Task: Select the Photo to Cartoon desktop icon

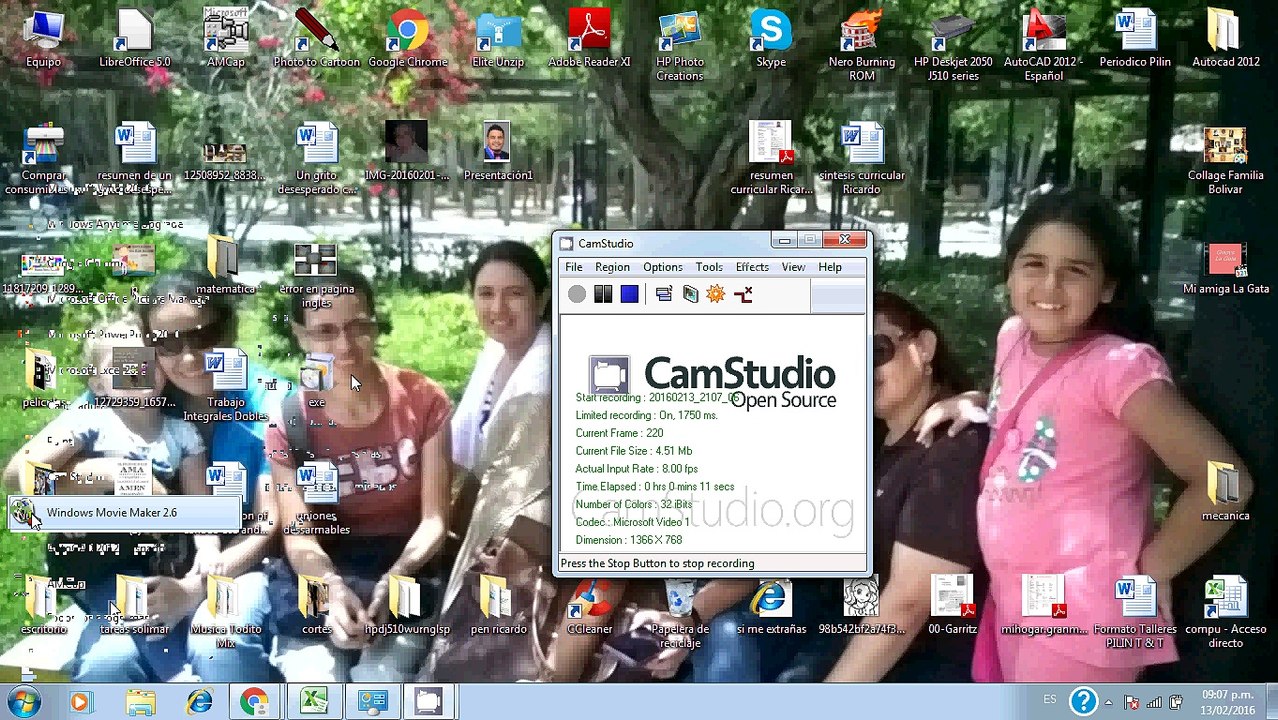Action: [x=317, y=40]
